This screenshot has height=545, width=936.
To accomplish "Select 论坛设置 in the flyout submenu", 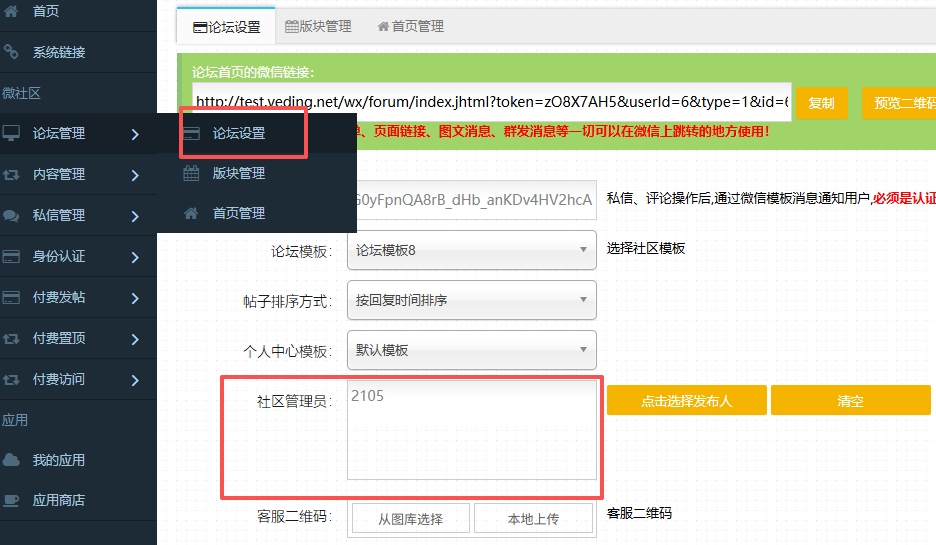I will pos(239,133).
